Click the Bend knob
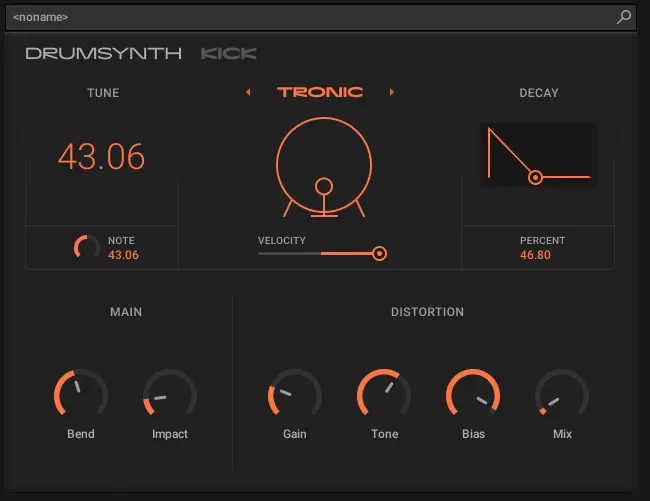The image size is (650, 501). click(80, 395)
